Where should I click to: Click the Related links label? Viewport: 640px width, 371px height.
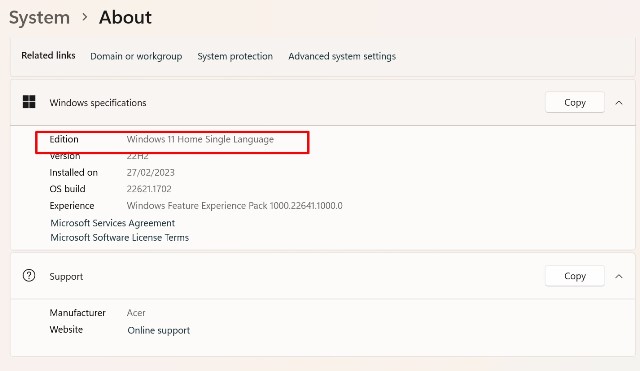[48, 56]
